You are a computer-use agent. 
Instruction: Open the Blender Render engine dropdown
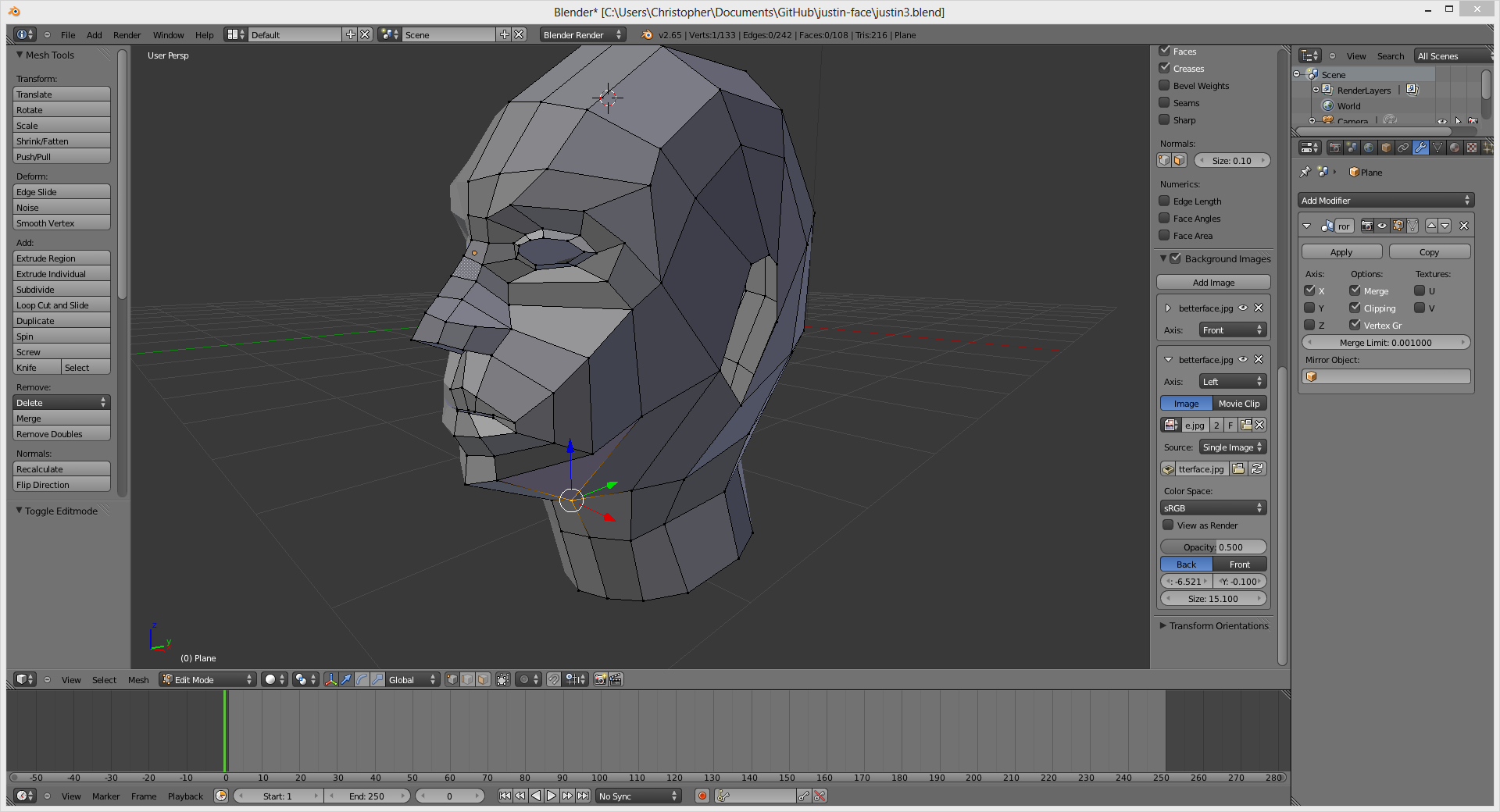(x=582, y=34)
